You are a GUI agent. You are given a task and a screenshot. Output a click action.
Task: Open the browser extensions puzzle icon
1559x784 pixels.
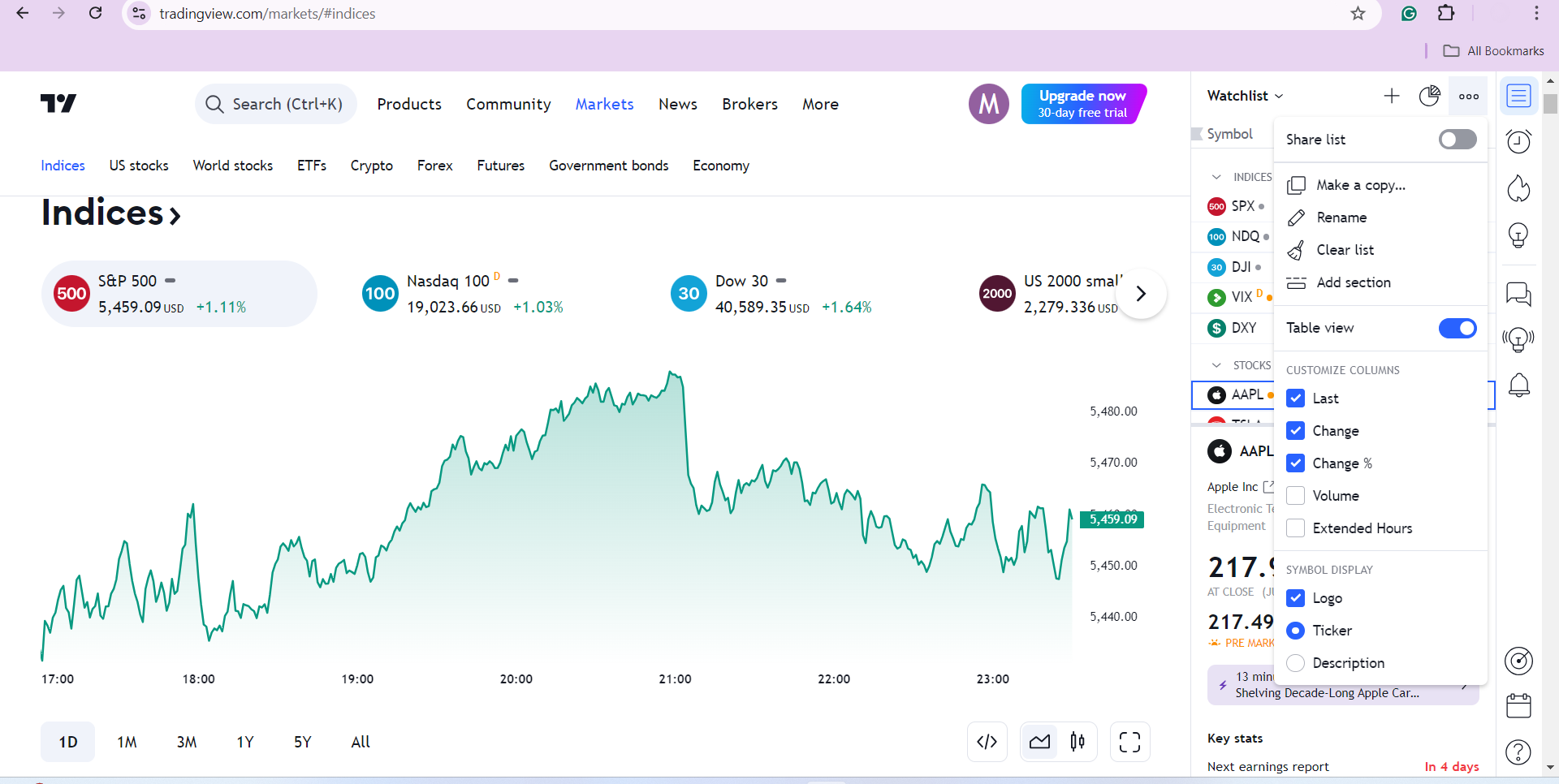tap(1446, 13)
